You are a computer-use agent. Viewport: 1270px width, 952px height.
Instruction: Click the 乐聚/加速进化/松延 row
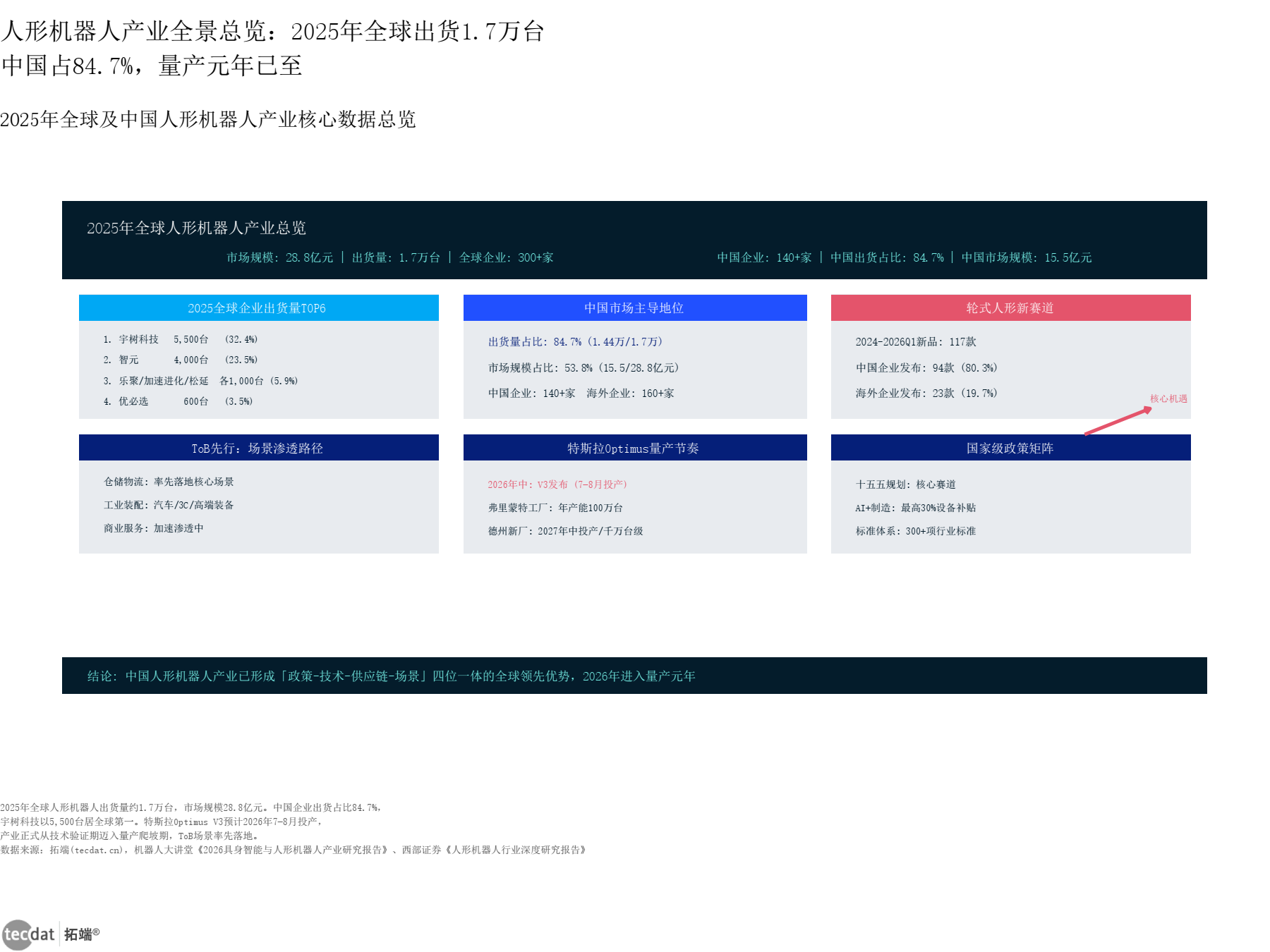200,381
